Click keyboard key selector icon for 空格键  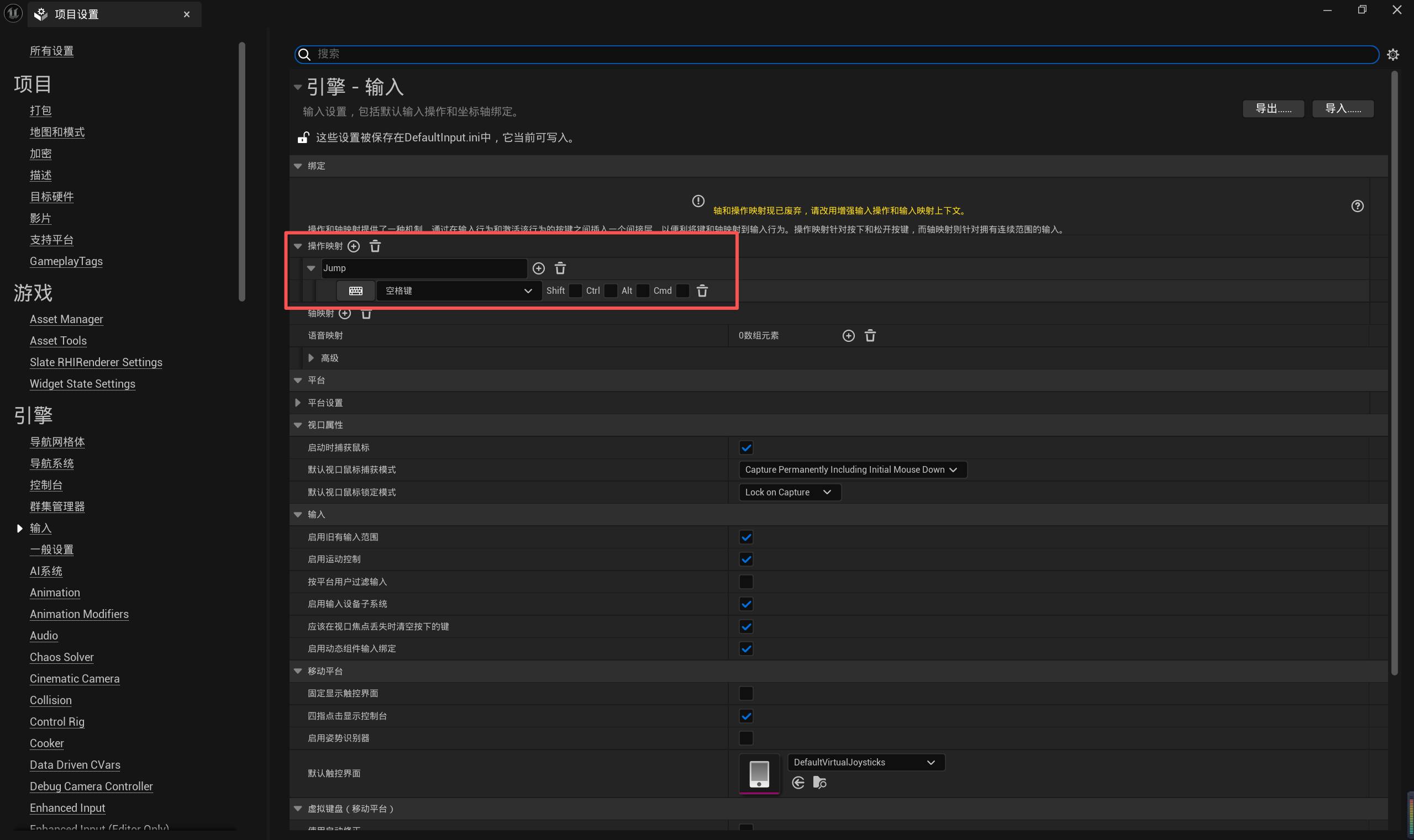coord(356,291)
